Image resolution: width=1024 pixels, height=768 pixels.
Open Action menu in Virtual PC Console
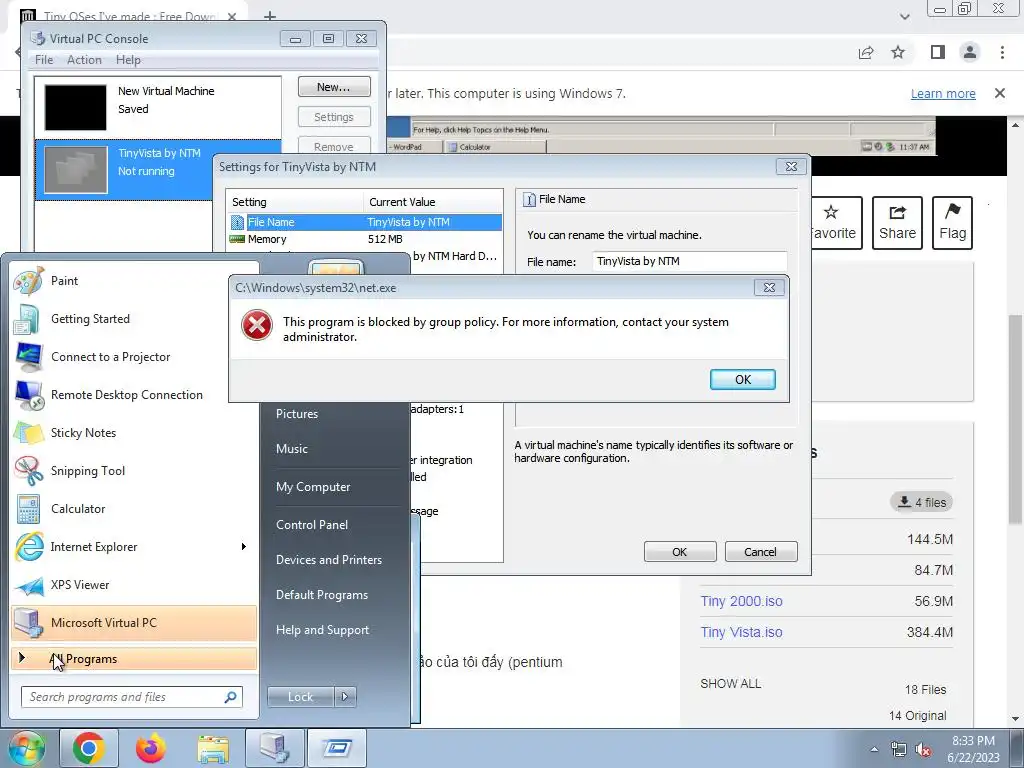(84, 59)
